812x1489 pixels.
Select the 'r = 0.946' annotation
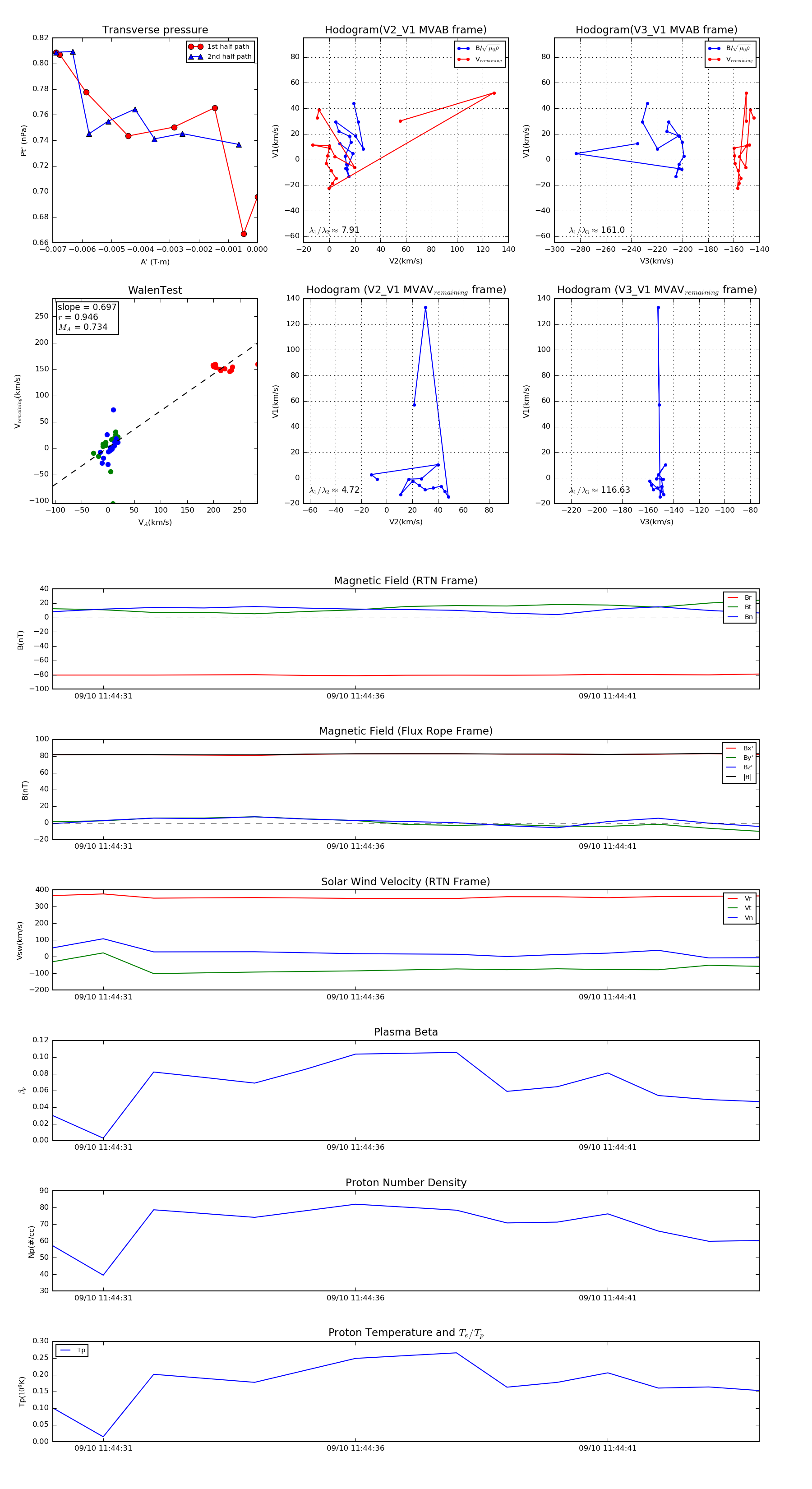click(x=78, y=317)
